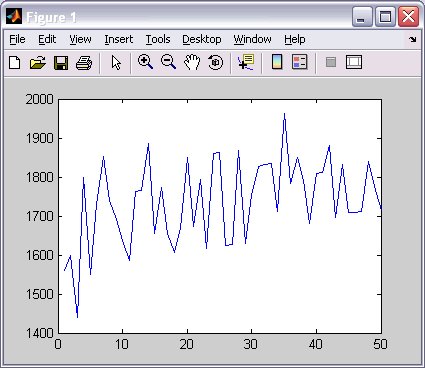Enable the Rotate 3D tool

click(x=215, y=62)
